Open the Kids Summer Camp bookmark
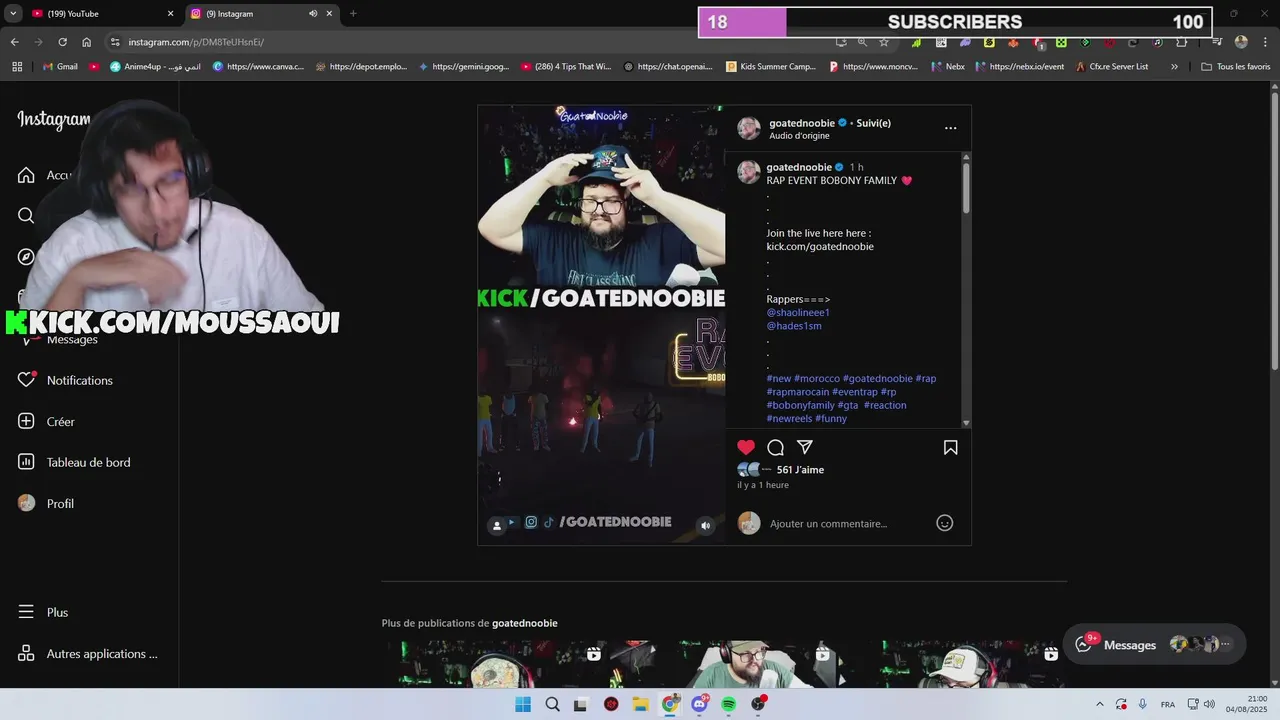The image size is (1280, 720). point(771,66)
